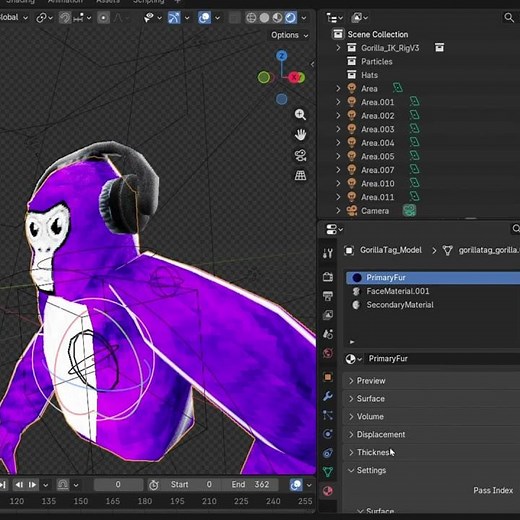Viewport: 520px width, 520px height.
Task: Switch to Rendered viewport shading
Action: pyautogui.click(x=290, y=18)
